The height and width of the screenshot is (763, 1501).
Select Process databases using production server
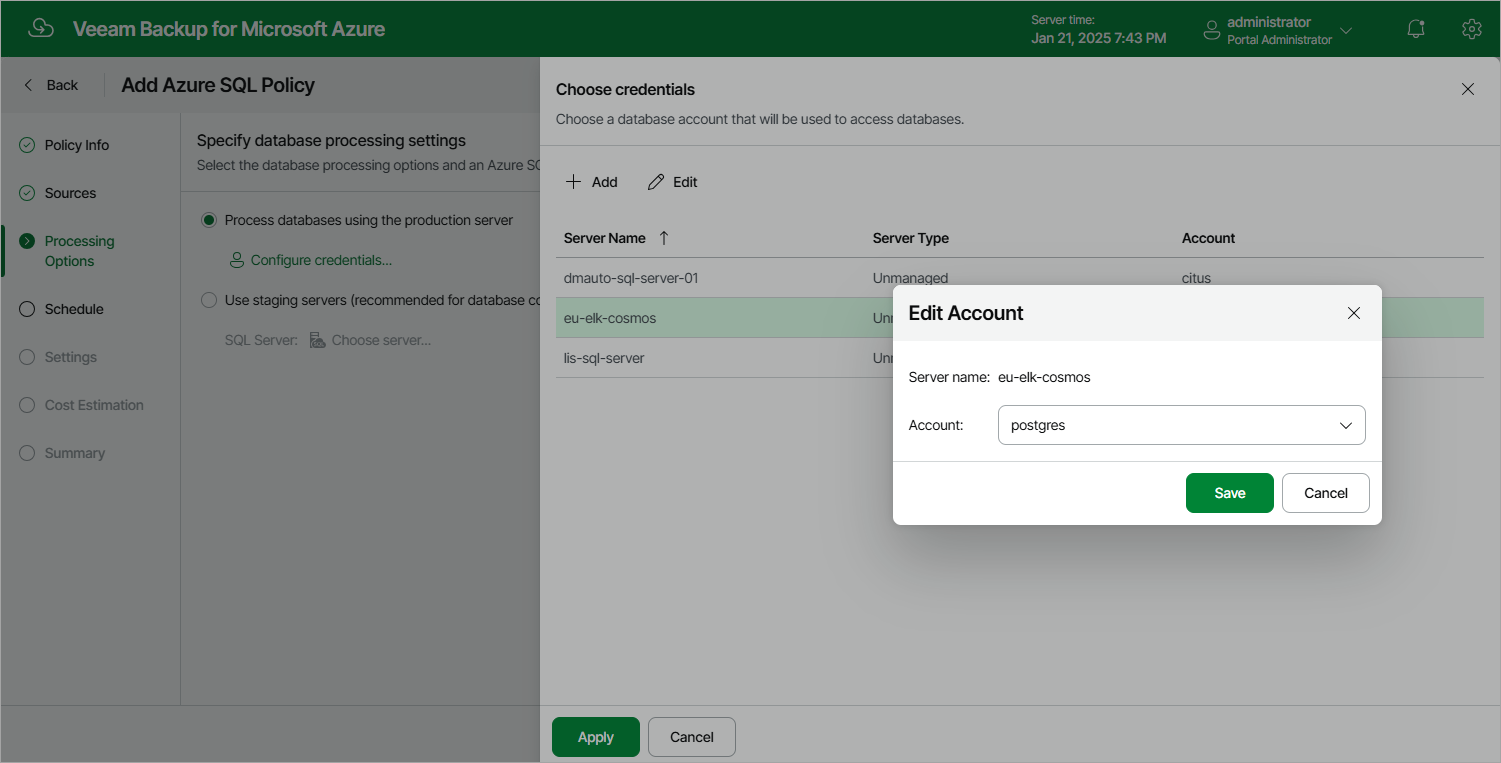coord(209,220)
